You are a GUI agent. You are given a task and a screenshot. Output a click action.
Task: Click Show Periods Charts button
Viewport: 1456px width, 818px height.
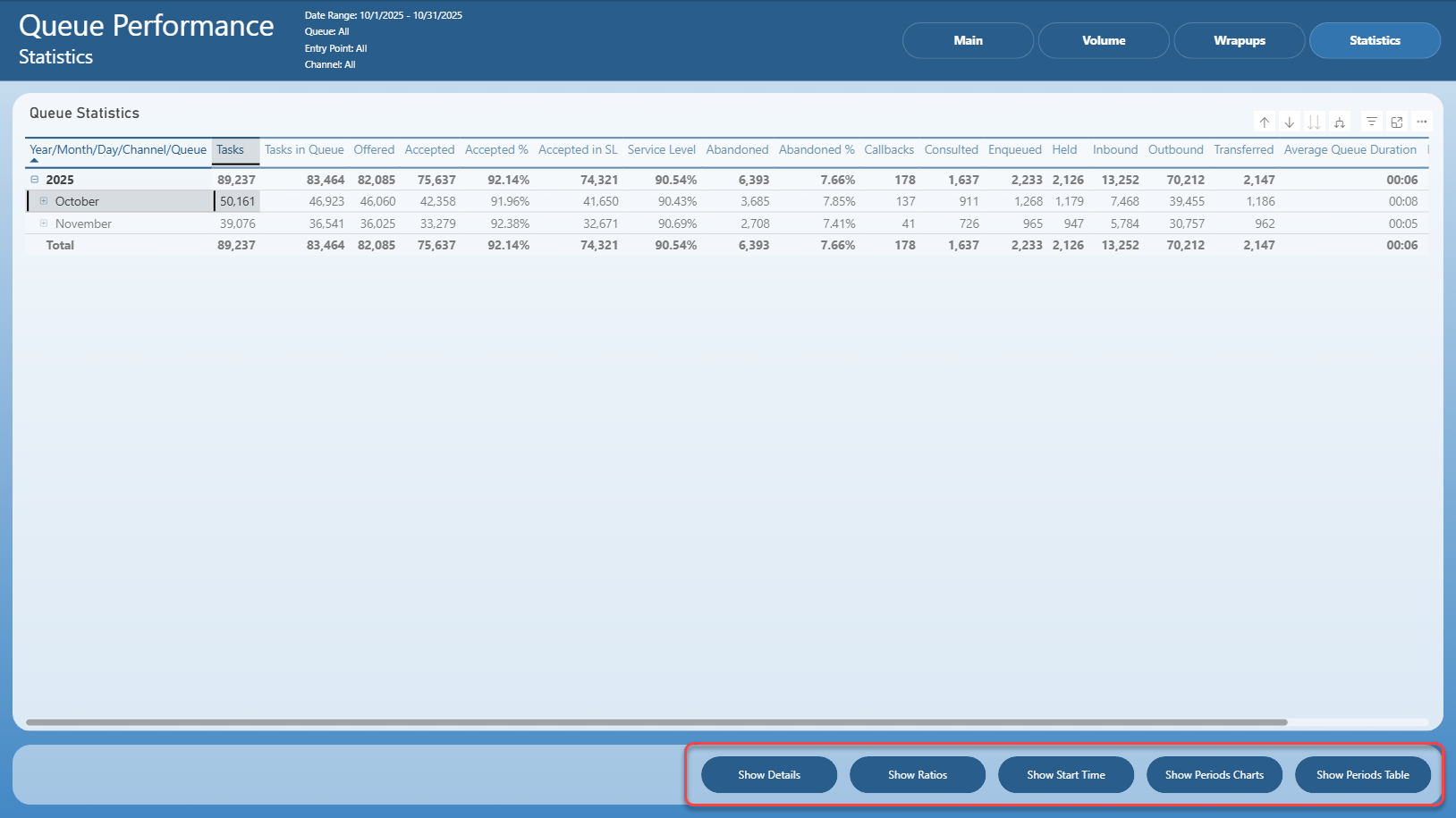pos(1215,775)
